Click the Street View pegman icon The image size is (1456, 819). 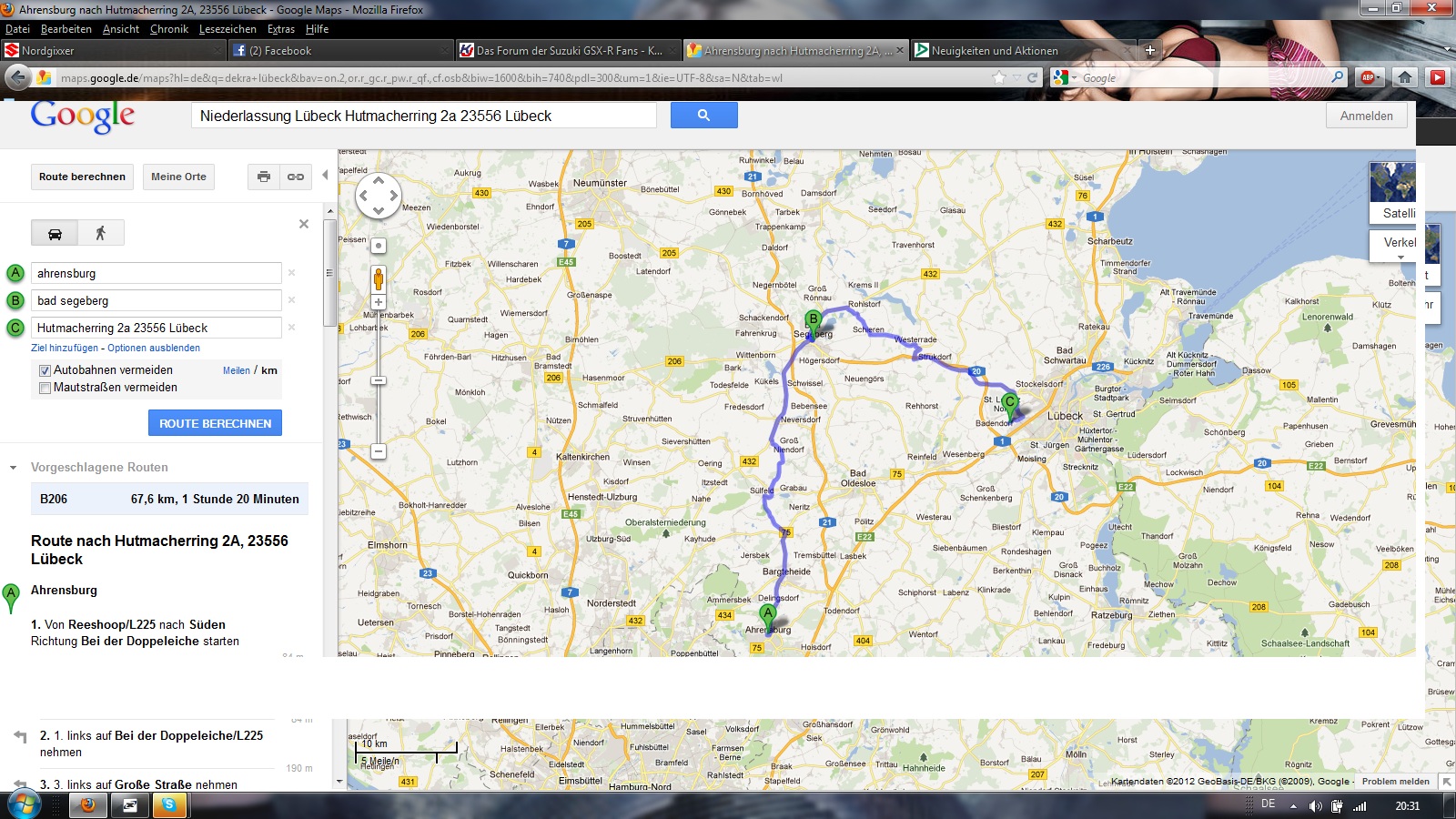click(379, 278)
